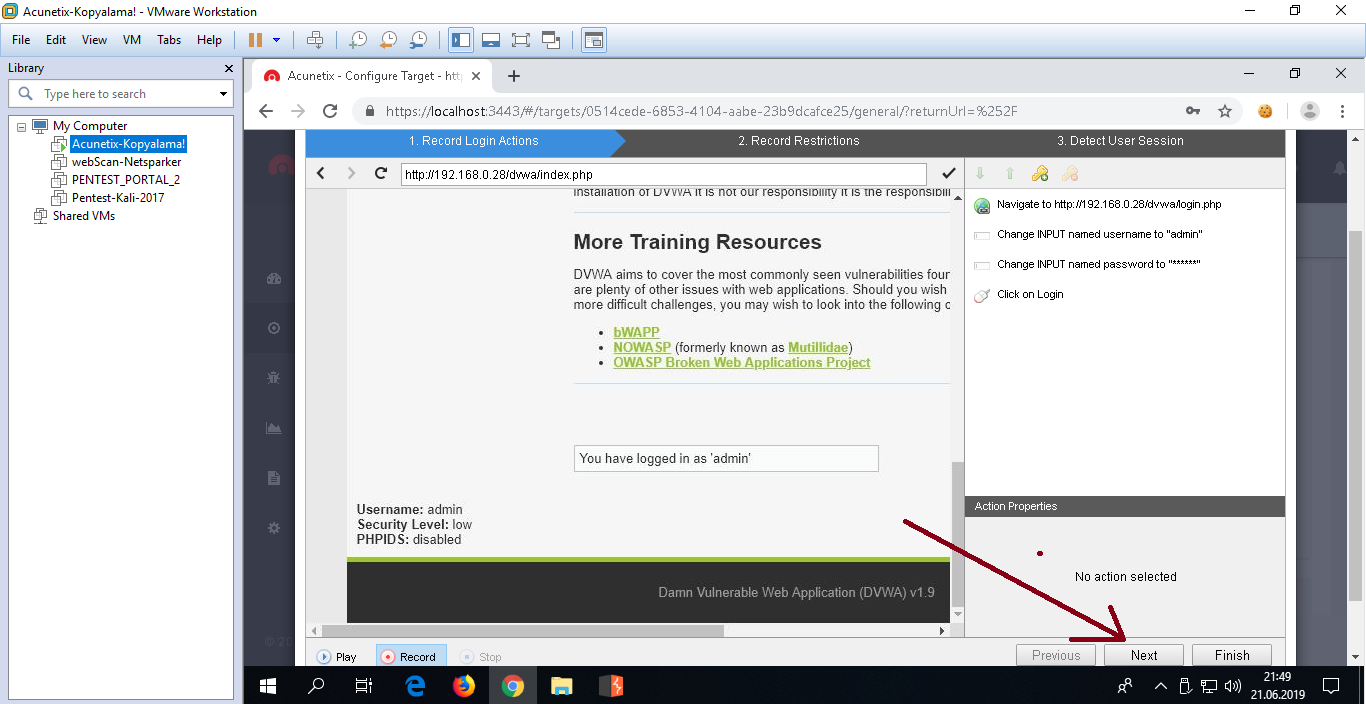Click send Ctrl+Alt+Del toolbar icon
This screenshot has height=704, width=1366.
(315, 40)
